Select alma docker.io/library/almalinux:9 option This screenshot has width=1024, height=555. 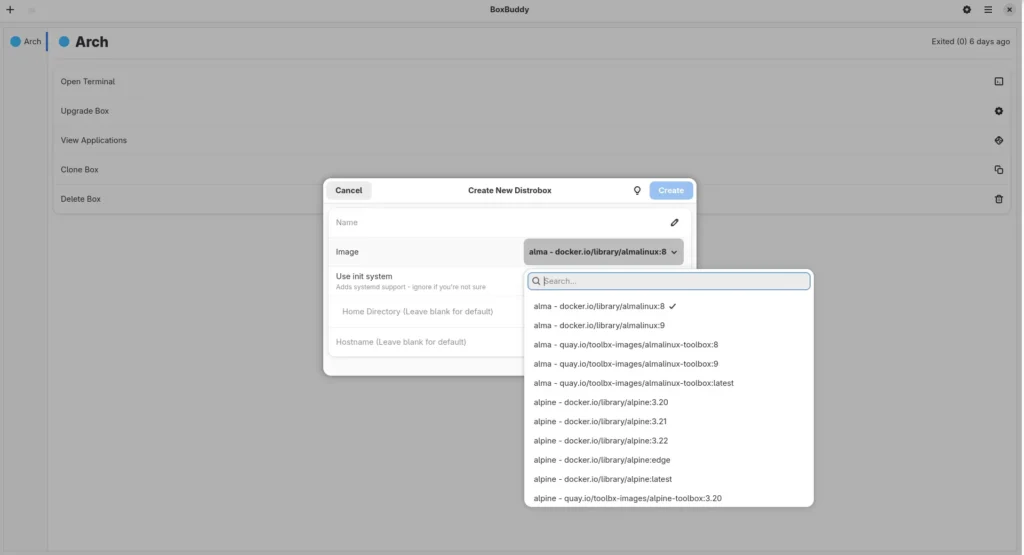(669, 325)
